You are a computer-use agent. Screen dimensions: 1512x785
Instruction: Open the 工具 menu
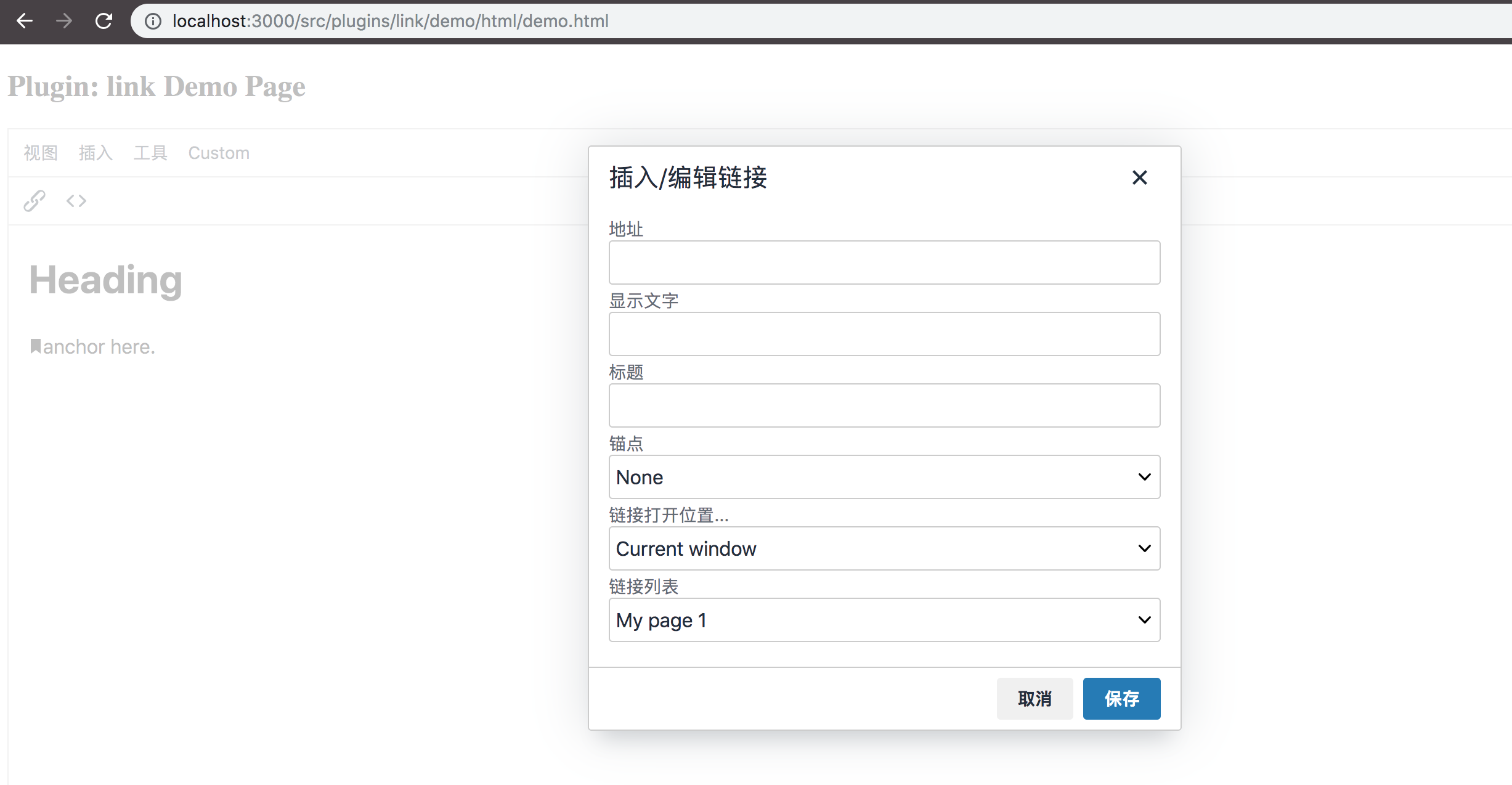150,153
